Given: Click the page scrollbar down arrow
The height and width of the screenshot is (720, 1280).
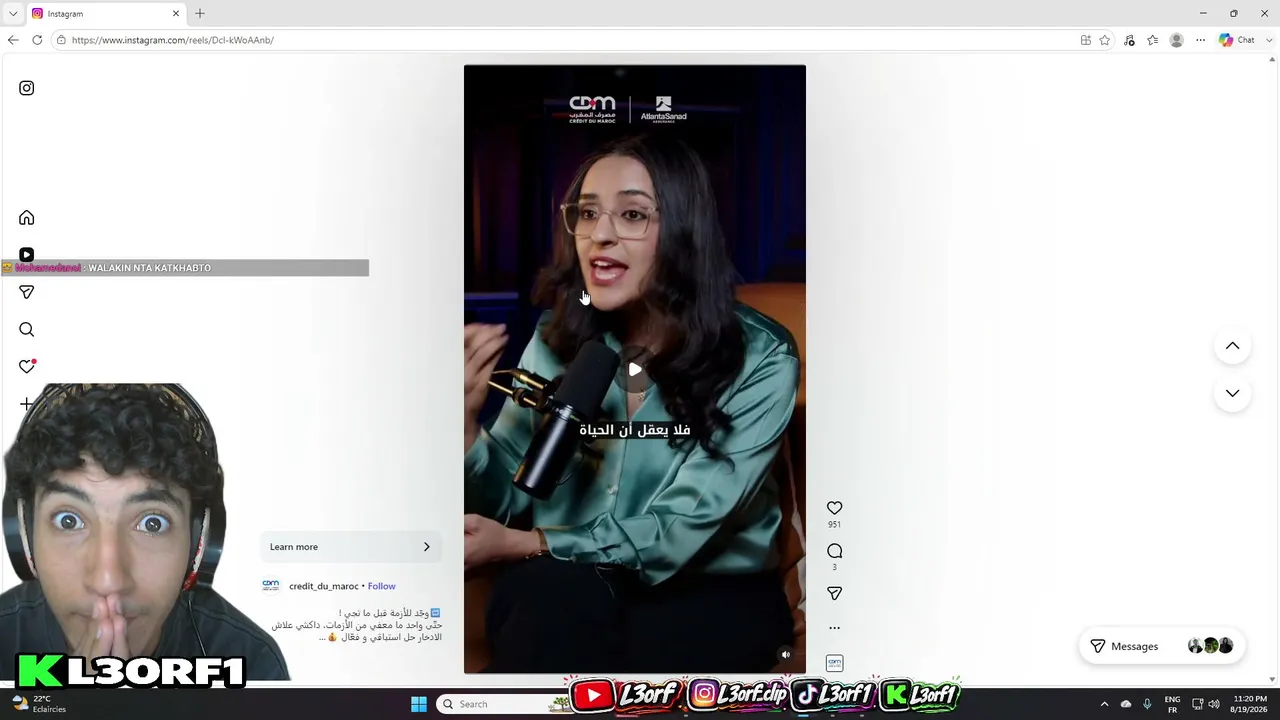Looking at the screenshot, I should 1272,679.
